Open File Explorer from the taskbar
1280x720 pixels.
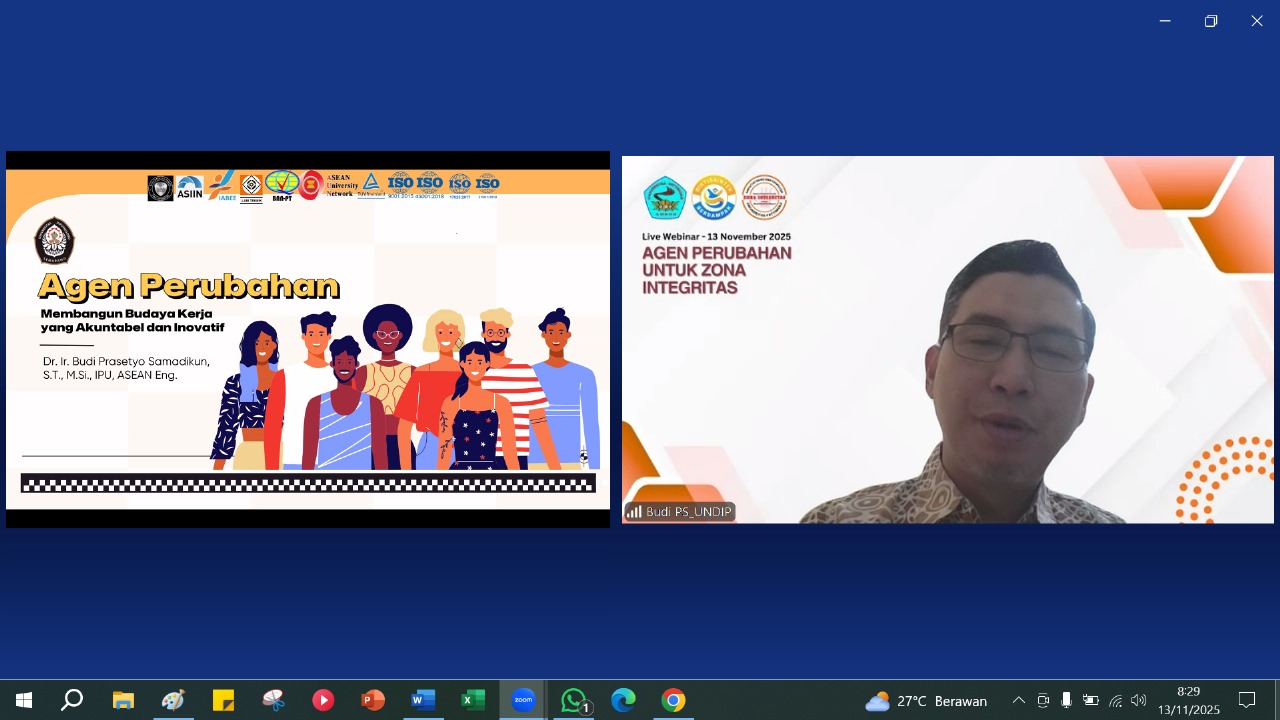(123, 700)
